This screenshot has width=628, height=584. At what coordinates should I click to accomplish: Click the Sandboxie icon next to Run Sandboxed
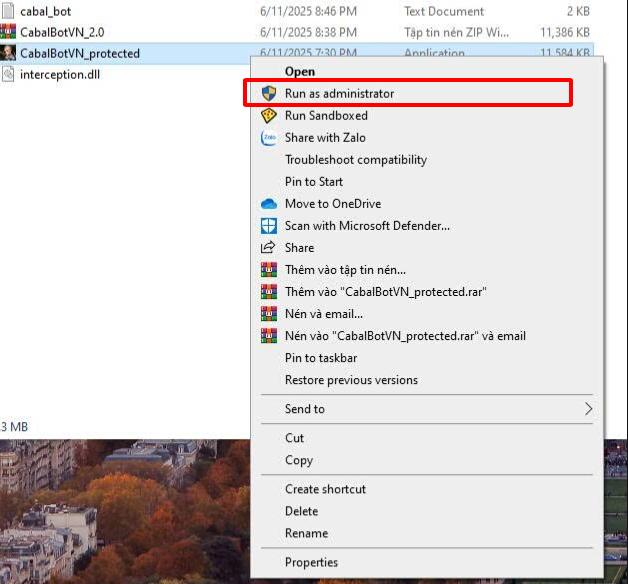(x=269, y=116)
